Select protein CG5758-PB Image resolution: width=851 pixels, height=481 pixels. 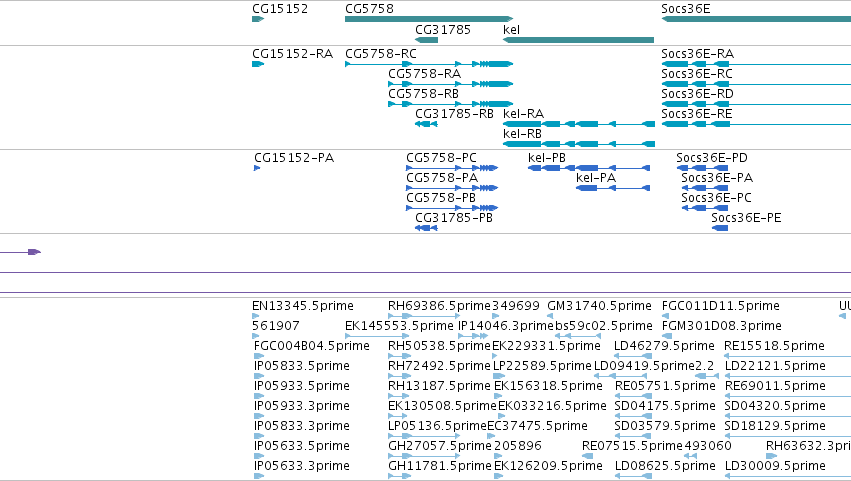[x=441, y=198]
